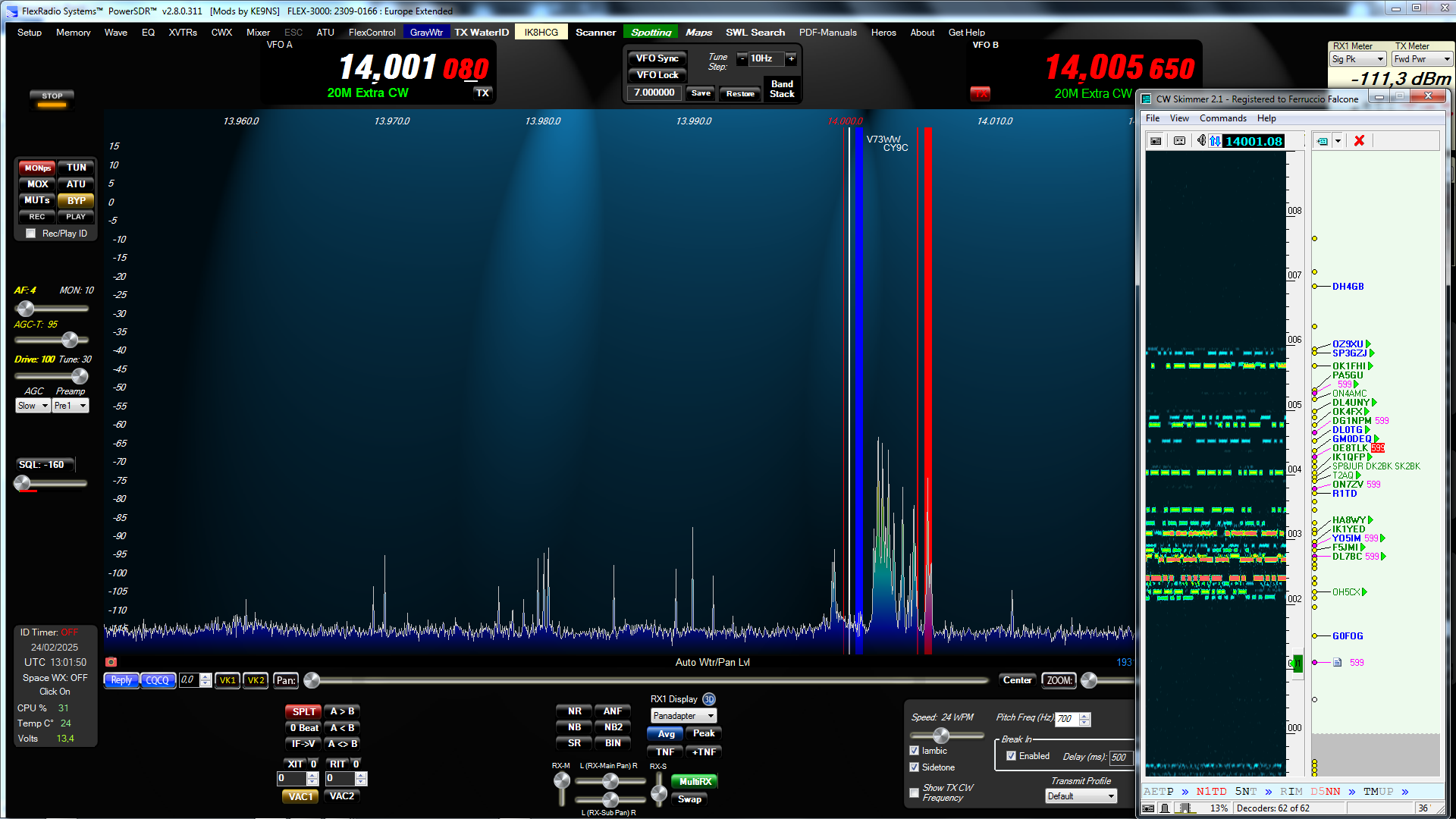Screen dimensions: 1456x819
Task: Click the Break In Delay input field
Action: [1121, 758]
